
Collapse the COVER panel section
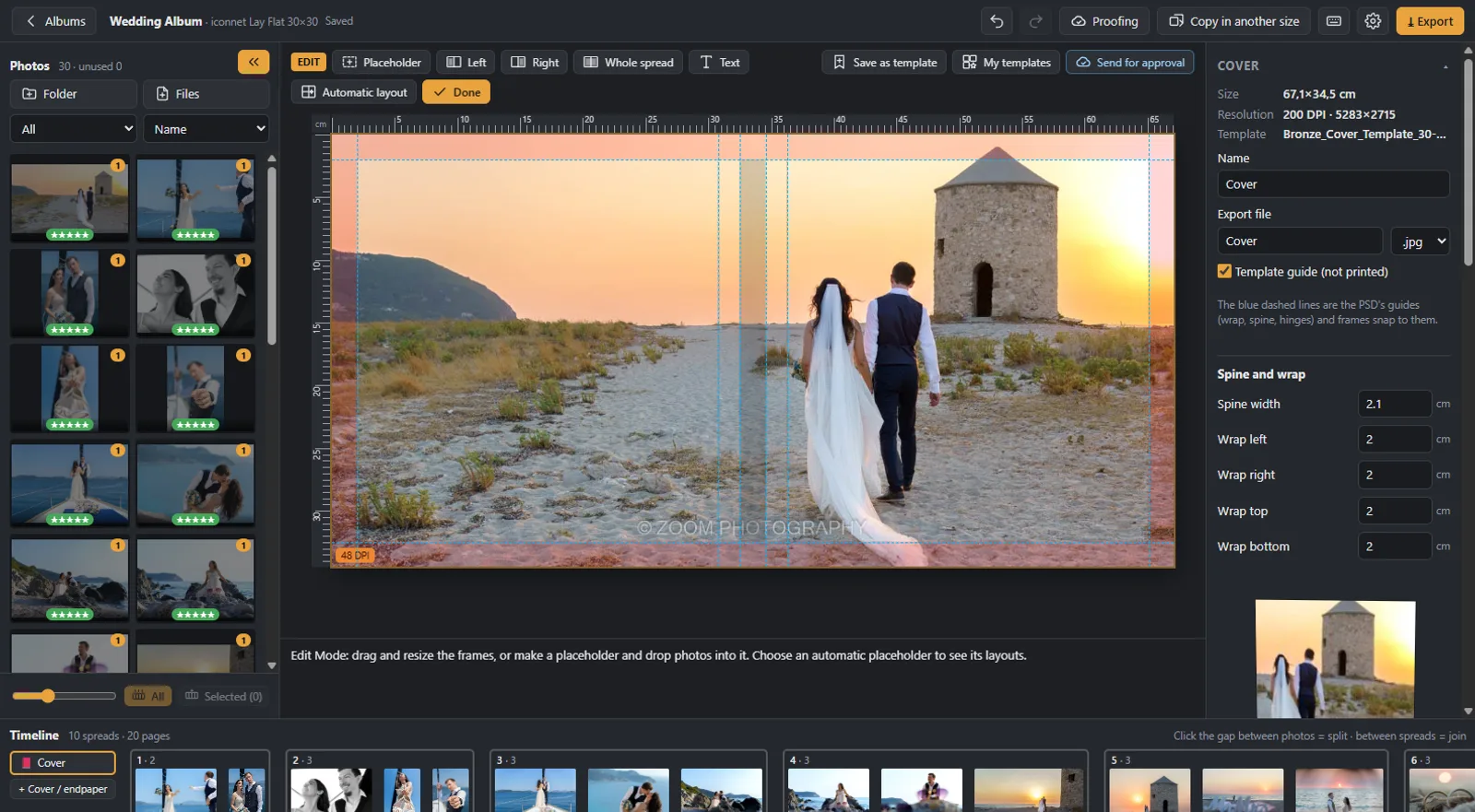point(1445,66)
